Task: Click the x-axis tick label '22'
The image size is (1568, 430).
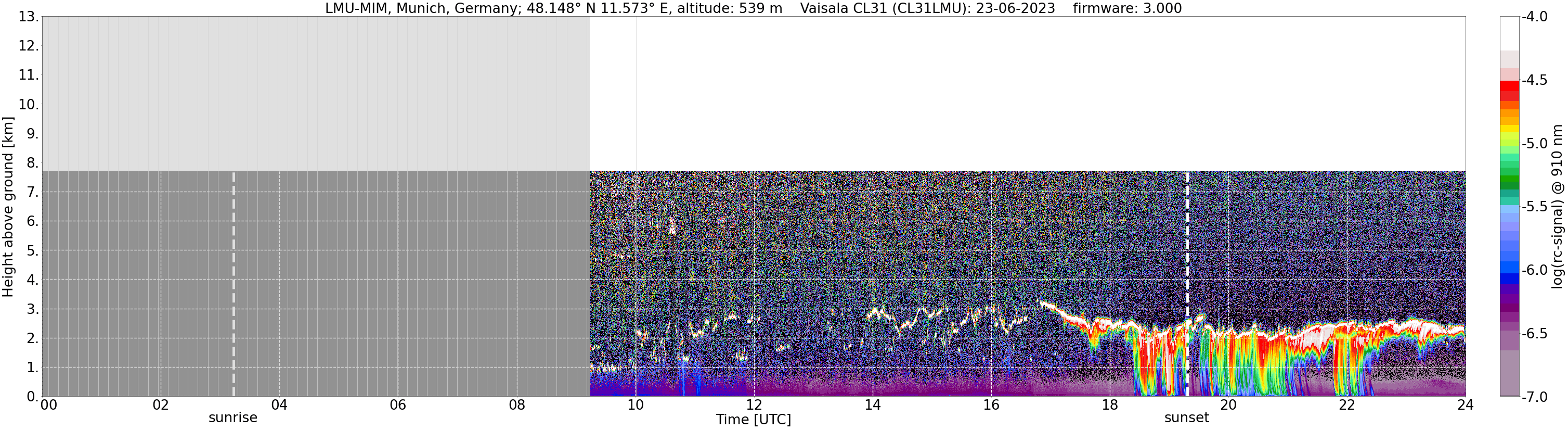Action: [x=1347, y=405]
